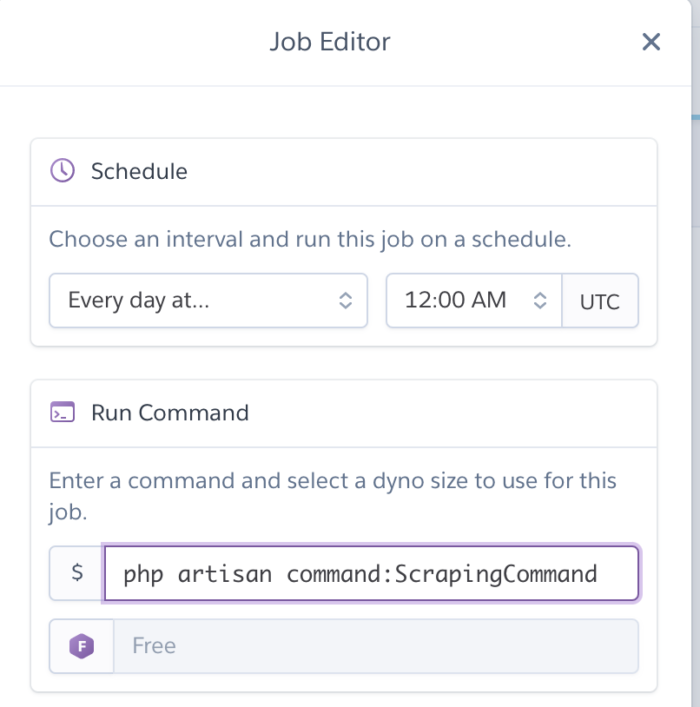Click the 'Choose an interval' description text
700x707 pixels.
tap(310, 239)
